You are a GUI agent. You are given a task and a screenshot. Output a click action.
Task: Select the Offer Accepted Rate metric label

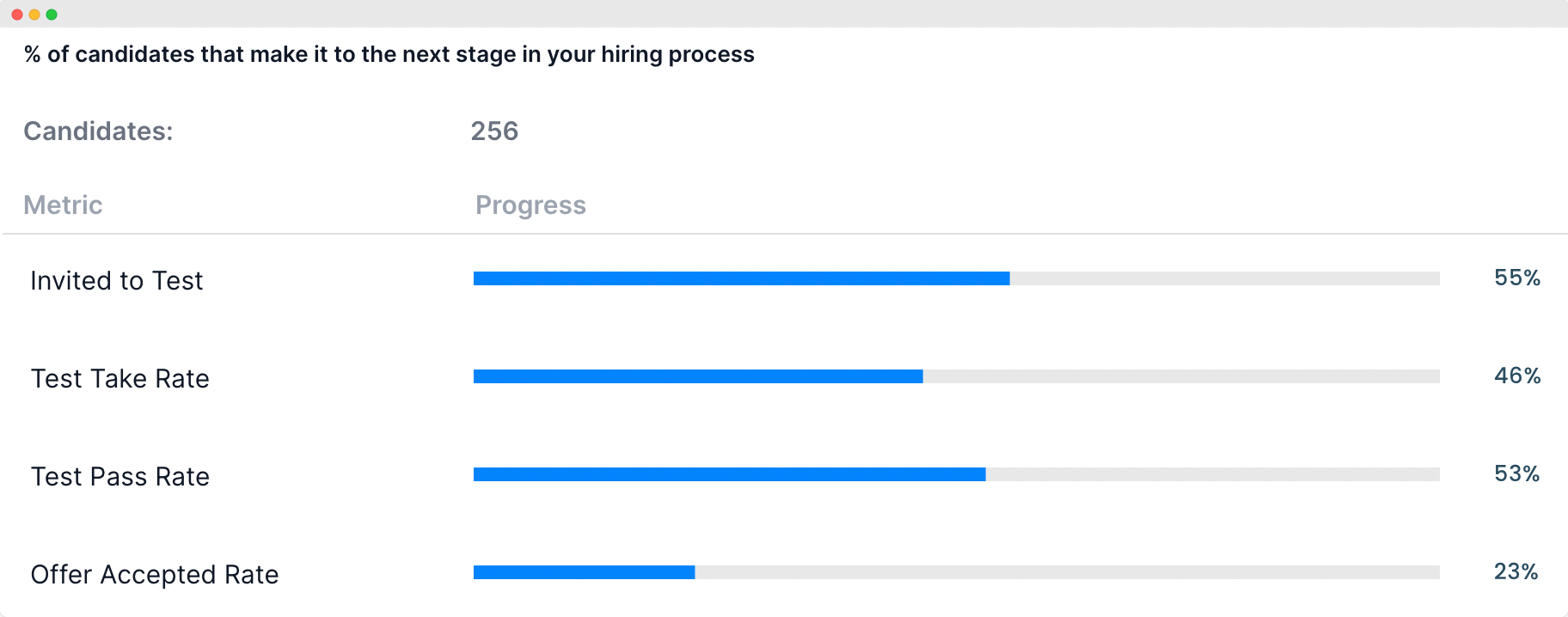coord(155,575)
